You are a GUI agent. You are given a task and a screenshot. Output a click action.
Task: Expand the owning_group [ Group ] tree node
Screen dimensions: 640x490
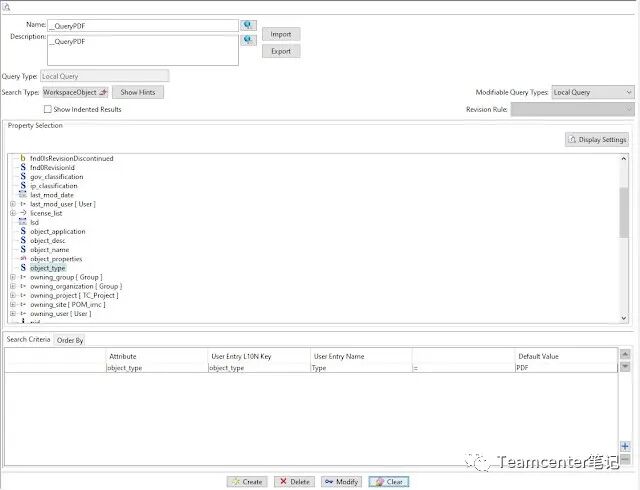click(13, 277)
